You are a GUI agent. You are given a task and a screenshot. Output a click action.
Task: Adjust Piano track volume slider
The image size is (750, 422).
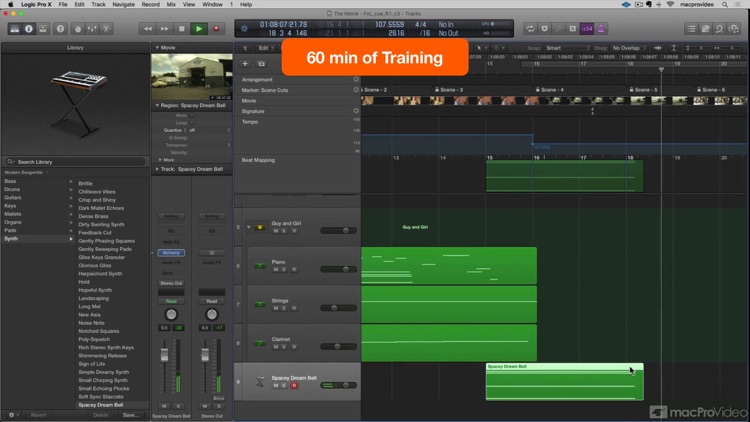click(339, 269)
